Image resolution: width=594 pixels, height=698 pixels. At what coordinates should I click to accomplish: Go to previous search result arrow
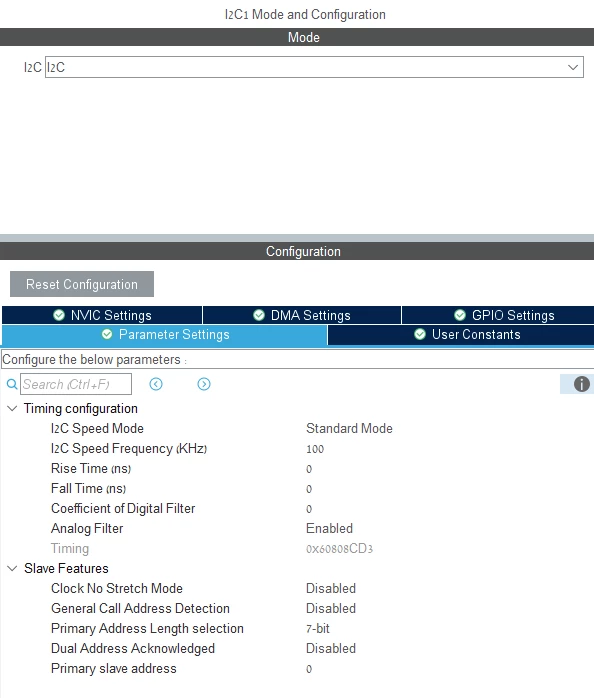pyautogui.click(x=156, y=384)
